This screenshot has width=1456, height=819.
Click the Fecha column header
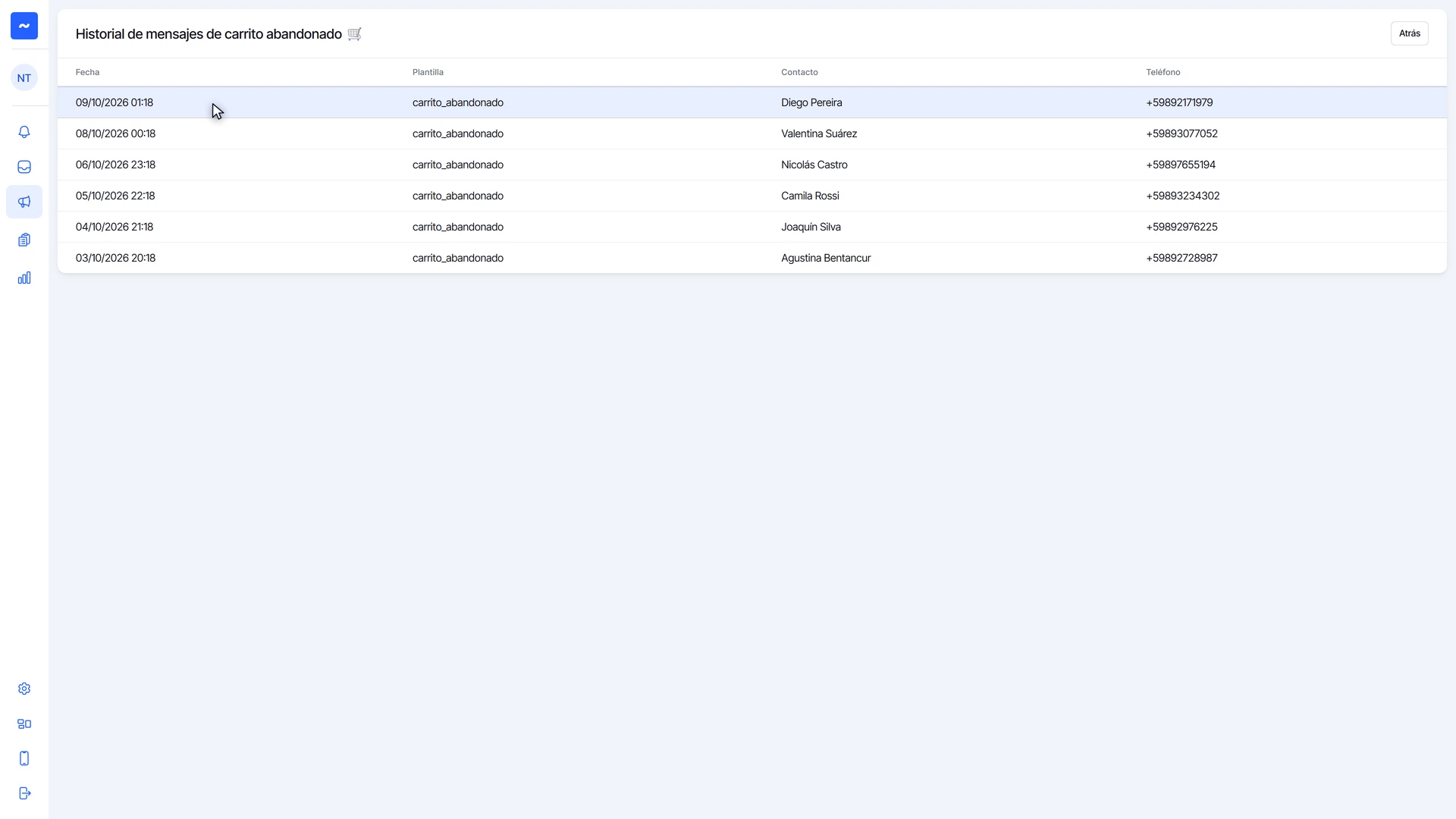pyautogui.click(x=87, y=72)
